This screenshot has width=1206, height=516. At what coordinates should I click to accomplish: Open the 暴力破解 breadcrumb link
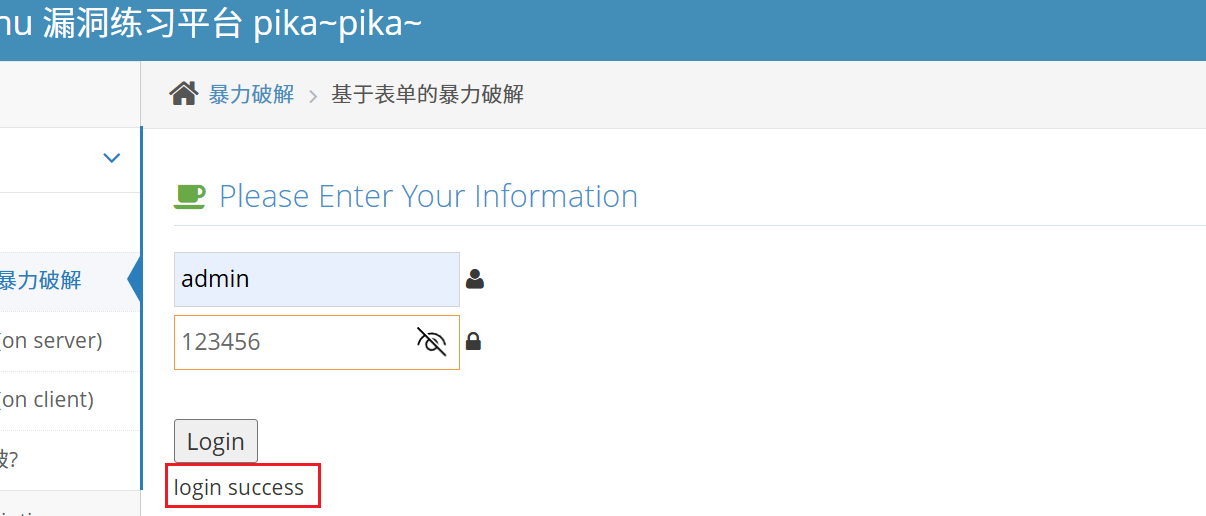point(251,95)
